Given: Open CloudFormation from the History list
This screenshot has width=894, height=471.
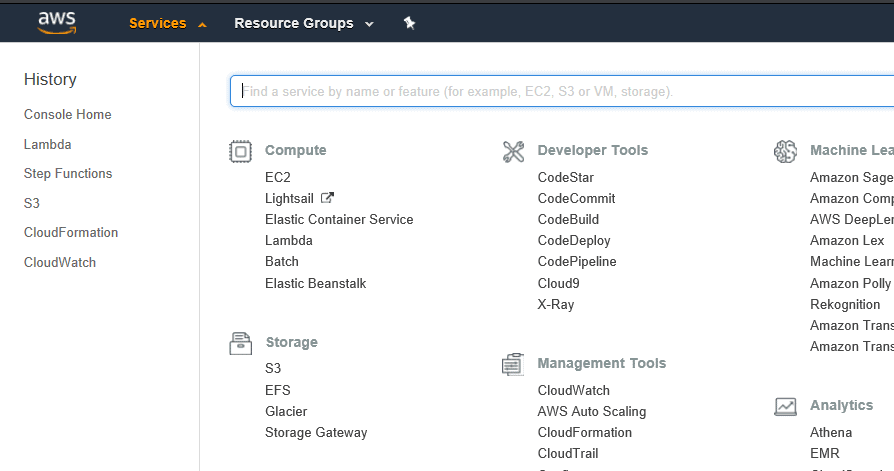Looking at the screenshot, I should click(71, 233).
